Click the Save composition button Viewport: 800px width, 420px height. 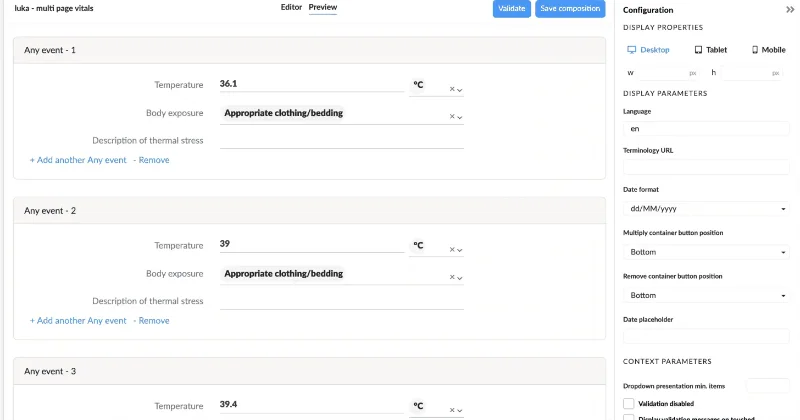570,9
